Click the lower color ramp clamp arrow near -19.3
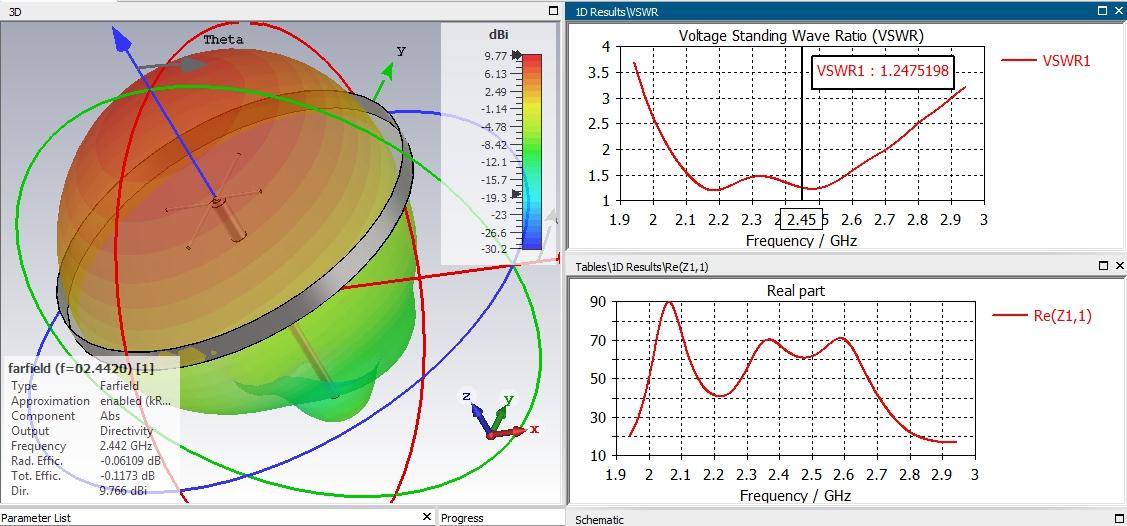This screenshot has width=1127, height=526. [x=516, y=194]
